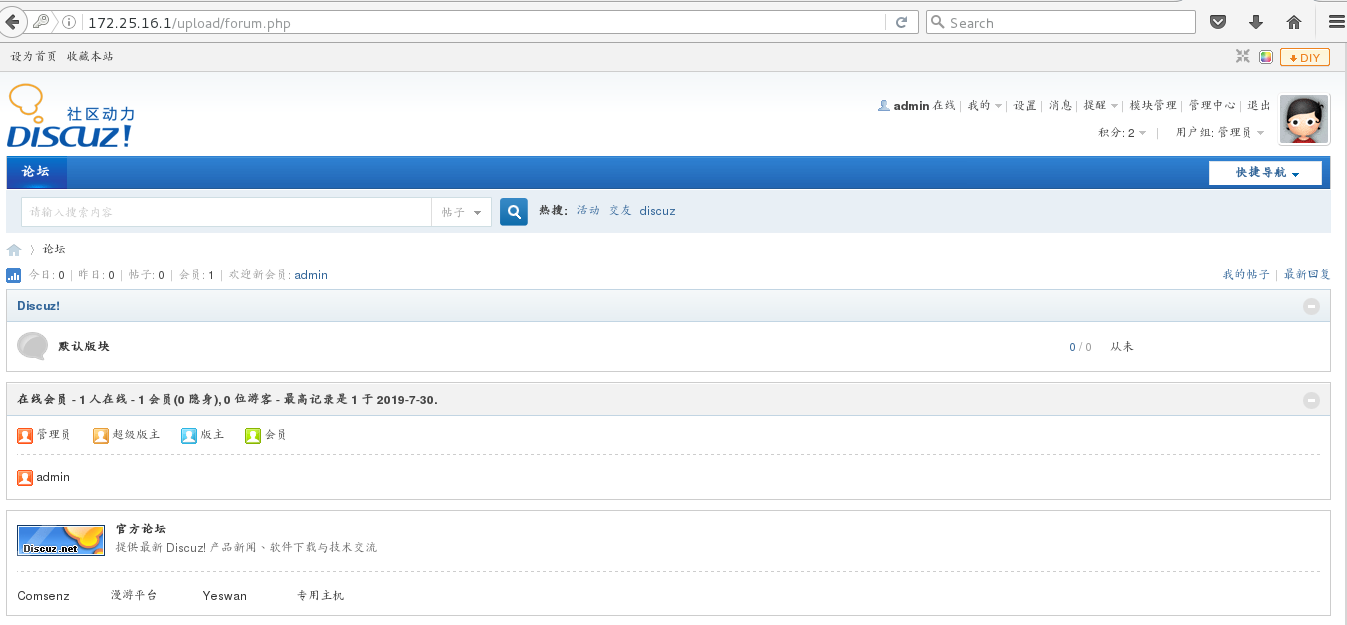Select the 论坛 navigation tab

click(x=36, y=172)
